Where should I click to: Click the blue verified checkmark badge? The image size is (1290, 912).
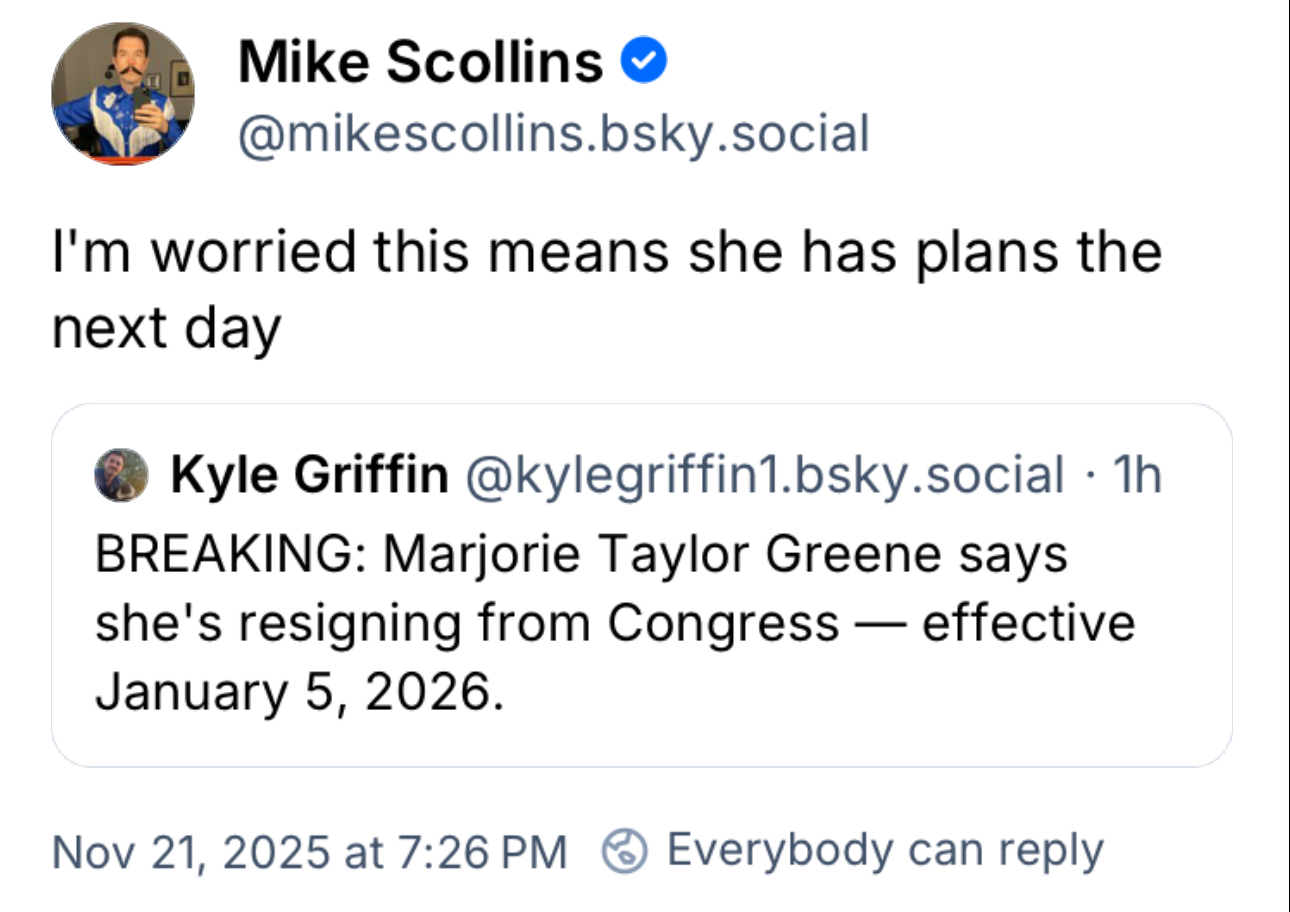pyautogui.click(x=645, y=63)
